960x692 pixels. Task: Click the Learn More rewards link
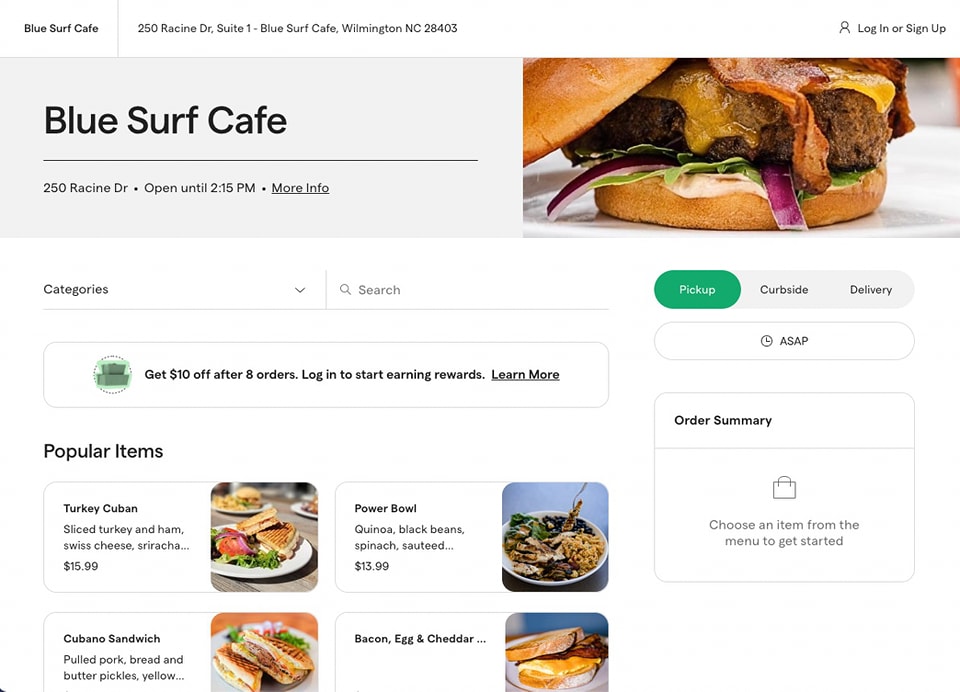click(525, 374)
